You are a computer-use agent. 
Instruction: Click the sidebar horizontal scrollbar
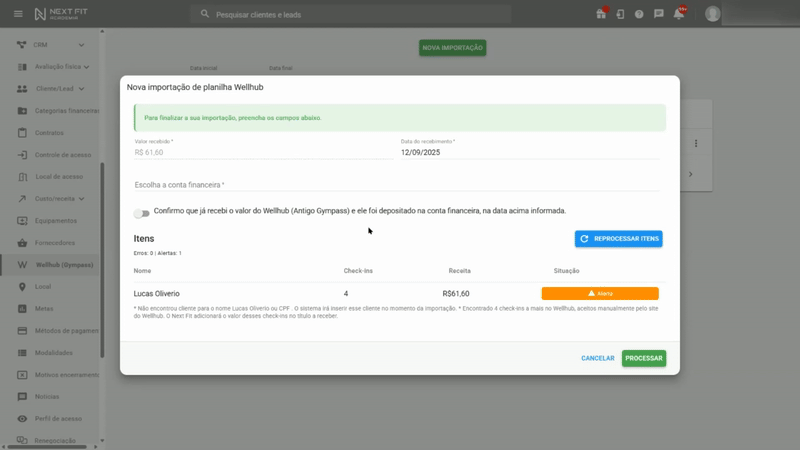click(47, 447)
